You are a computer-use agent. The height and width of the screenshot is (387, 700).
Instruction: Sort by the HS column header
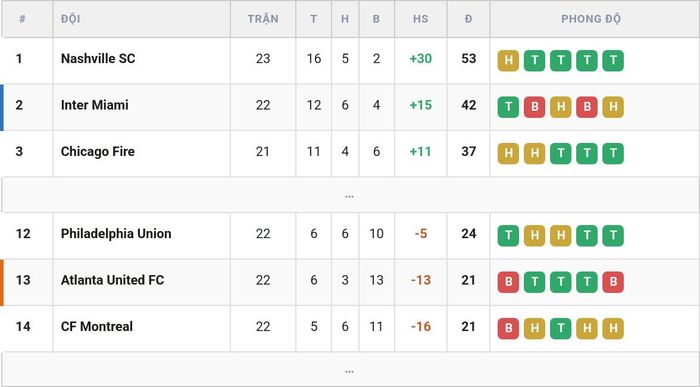point(421,19)
